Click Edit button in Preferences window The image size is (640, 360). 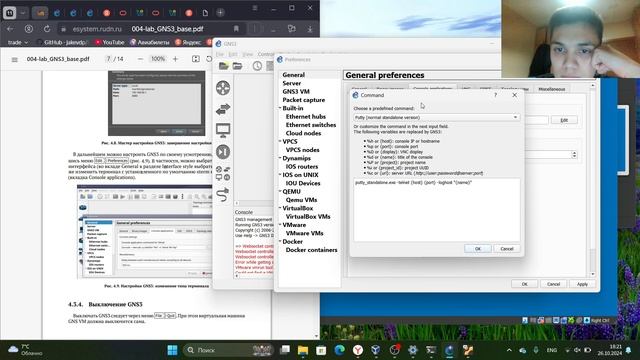(564, 120)
